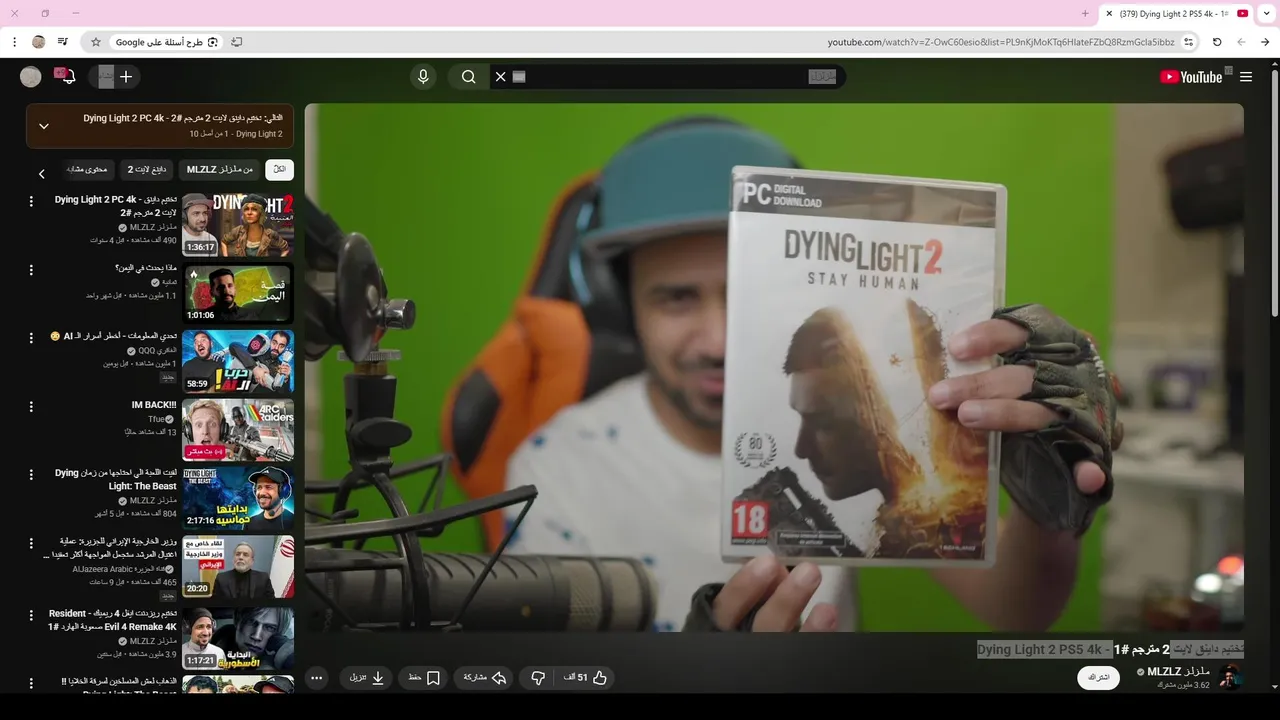Screen dimensions: 1280x720
Task: Select the 'دايغ لايت 2' filter chip
Action: (x=147, y=170)
